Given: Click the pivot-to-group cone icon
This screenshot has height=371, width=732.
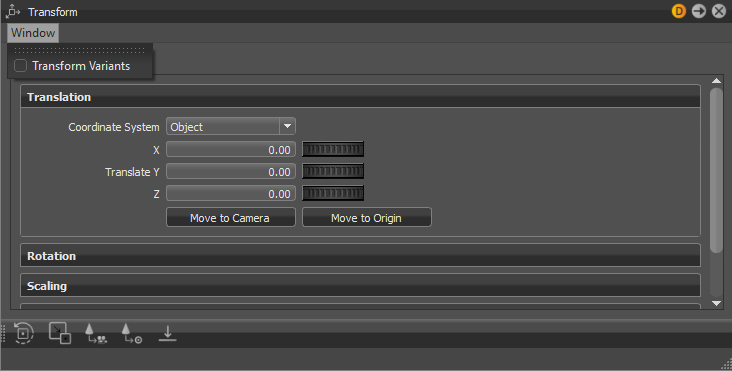Looking at the screenshot, I should pyautogui.click(x=95, y=333).
